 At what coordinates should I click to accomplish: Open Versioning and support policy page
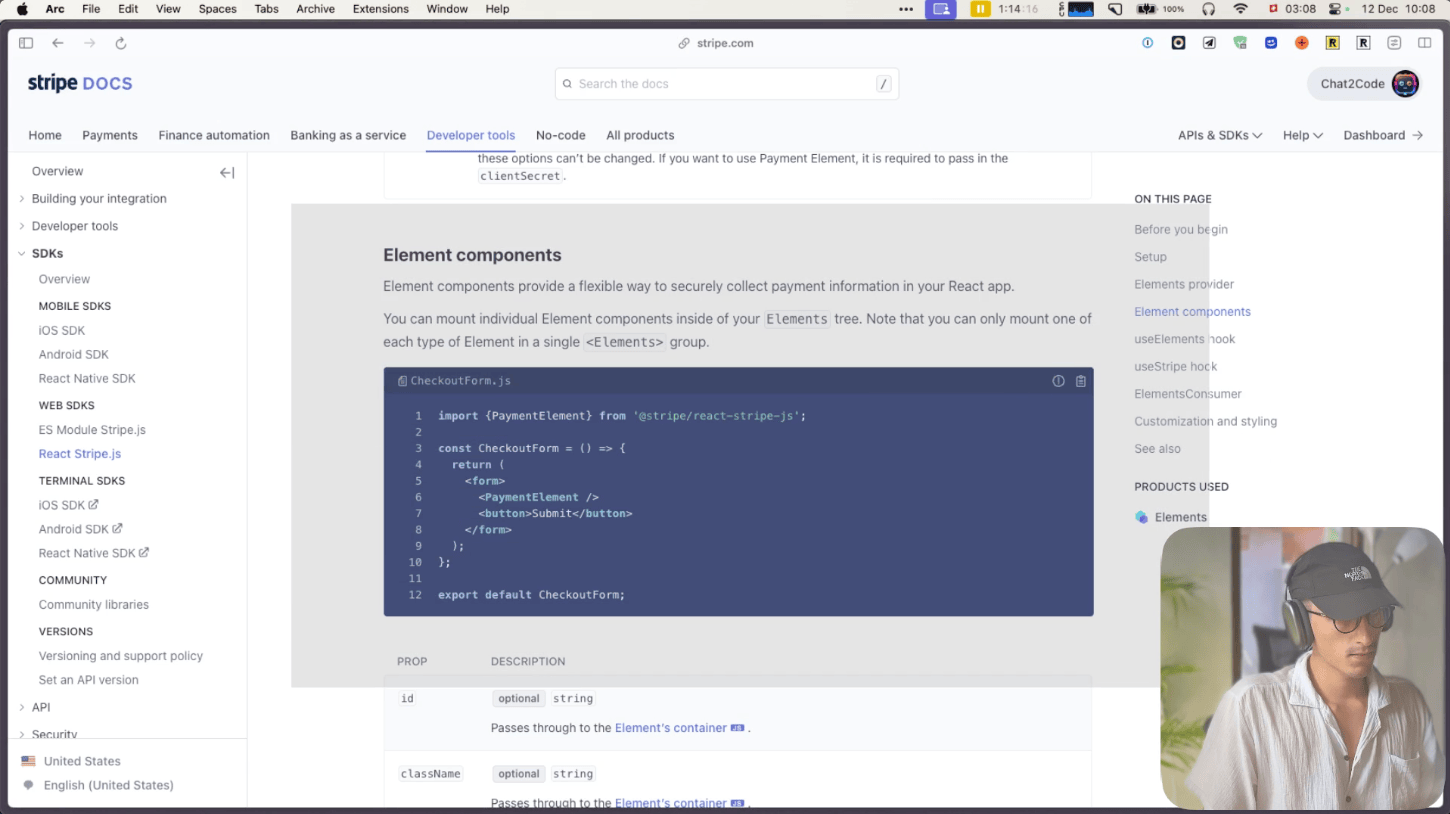[120, 656]
